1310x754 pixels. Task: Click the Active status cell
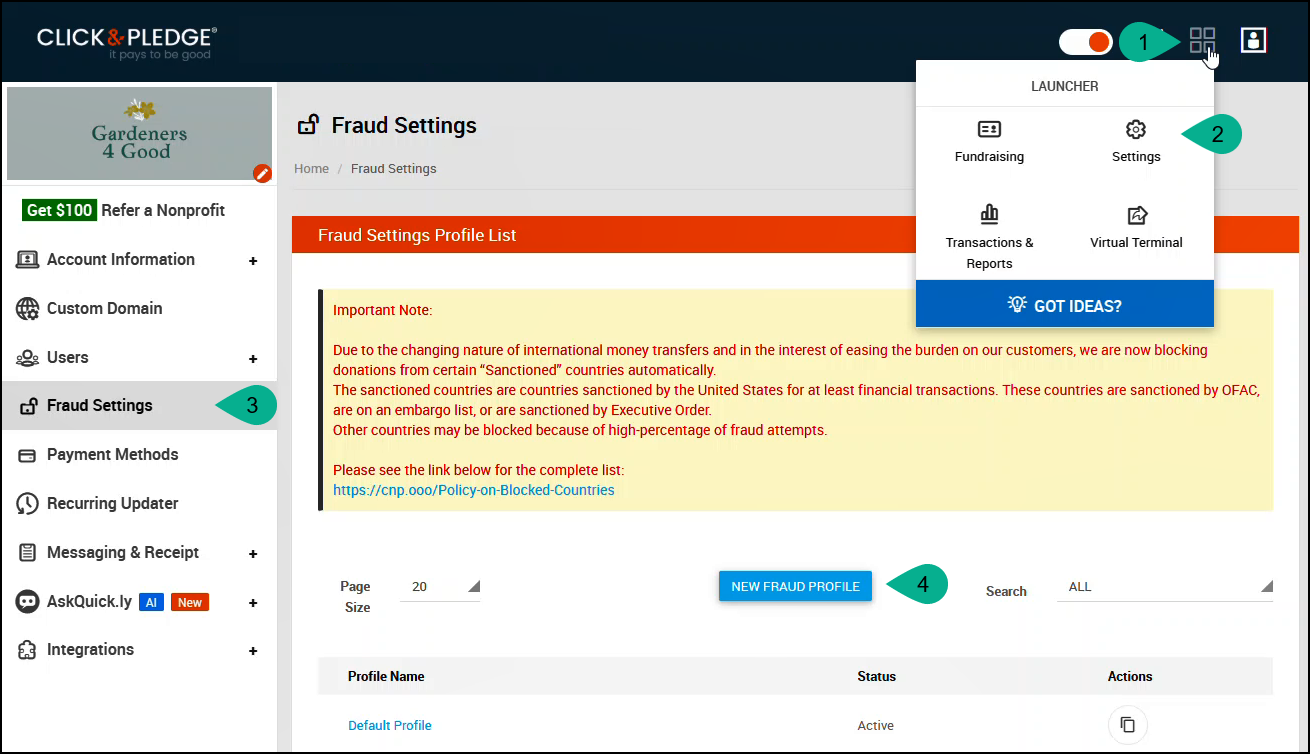click(x=876, y=726)
